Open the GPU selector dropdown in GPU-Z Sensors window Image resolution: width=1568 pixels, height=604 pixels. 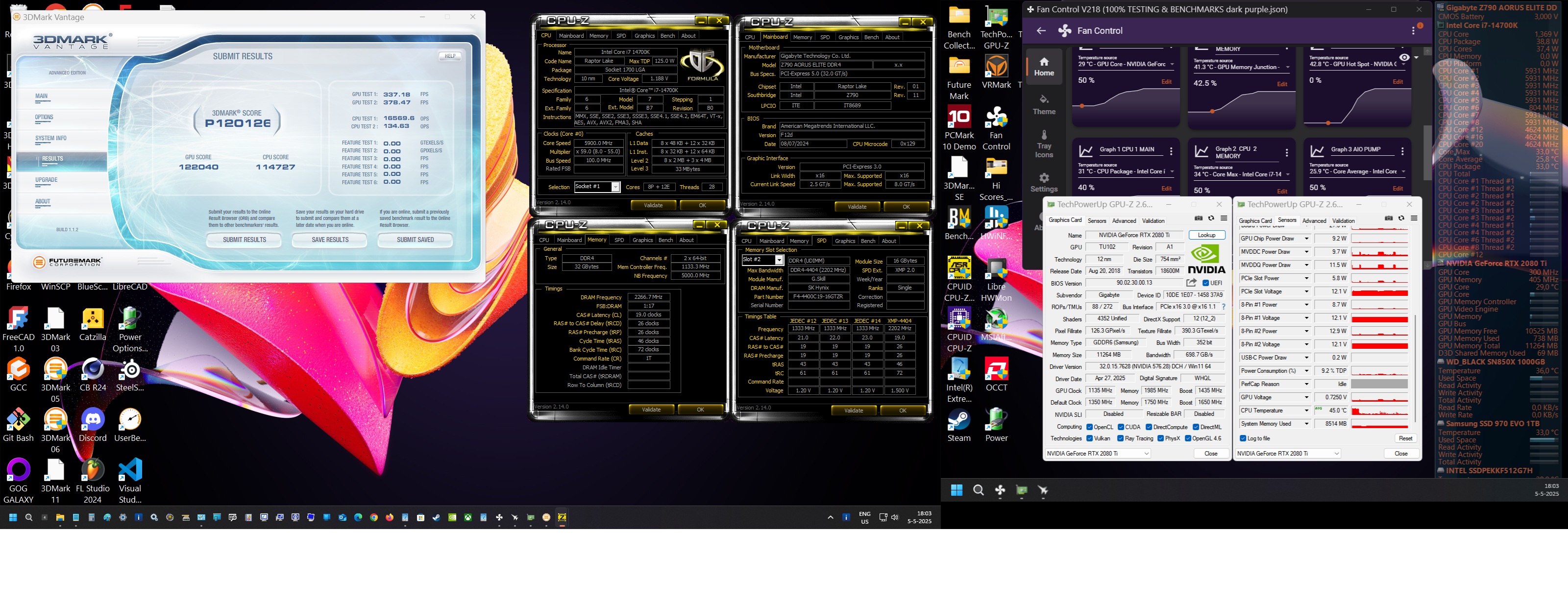pyautogui.click(x=1288, y=454)
